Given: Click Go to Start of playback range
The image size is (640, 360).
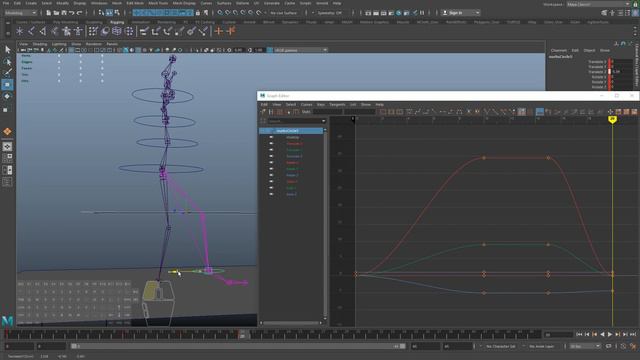Looking at the screenshot, I should [x=579, y=334].
